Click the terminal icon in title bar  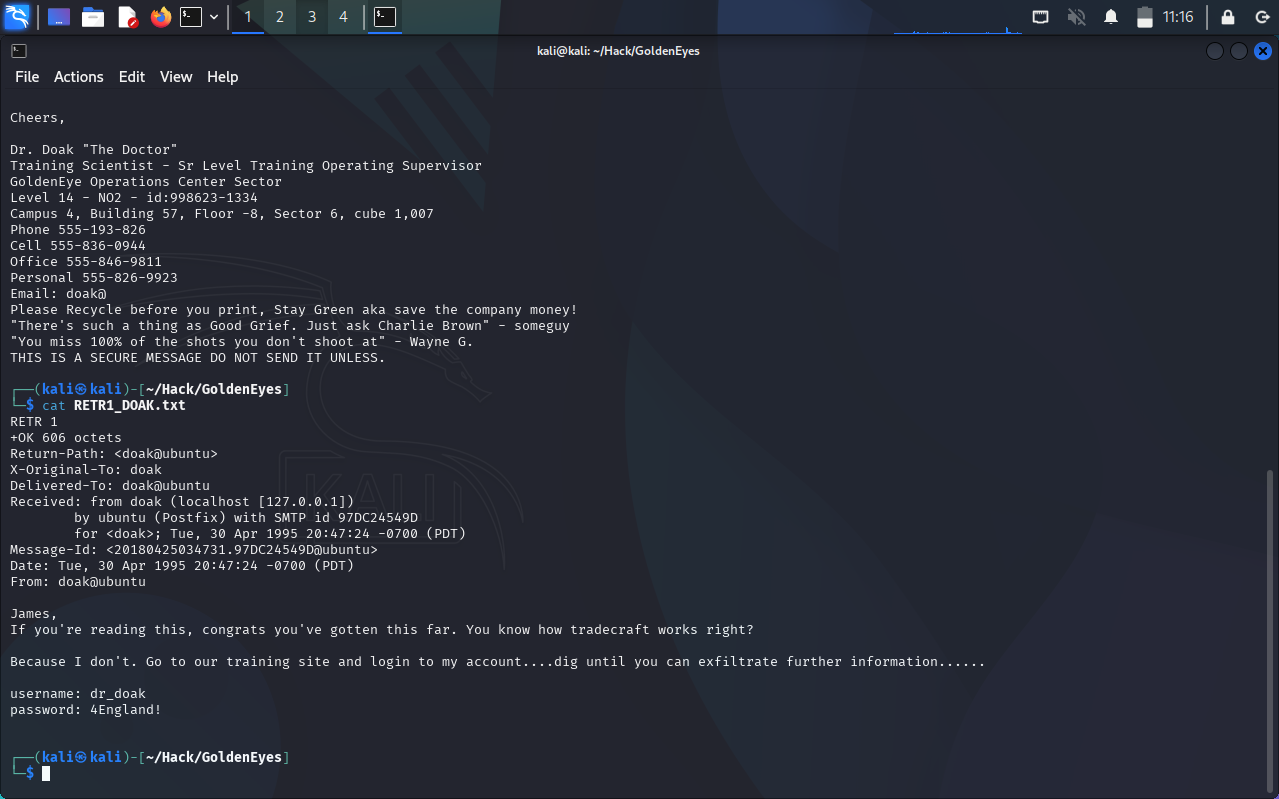coord(19,51)
